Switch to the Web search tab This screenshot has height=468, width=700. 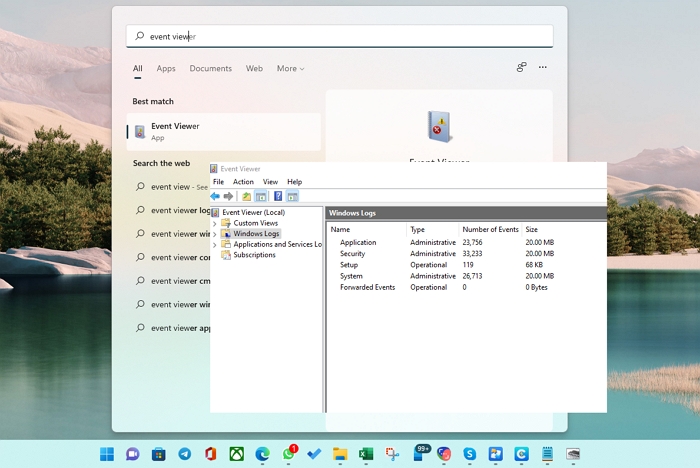tap(254, 68)
